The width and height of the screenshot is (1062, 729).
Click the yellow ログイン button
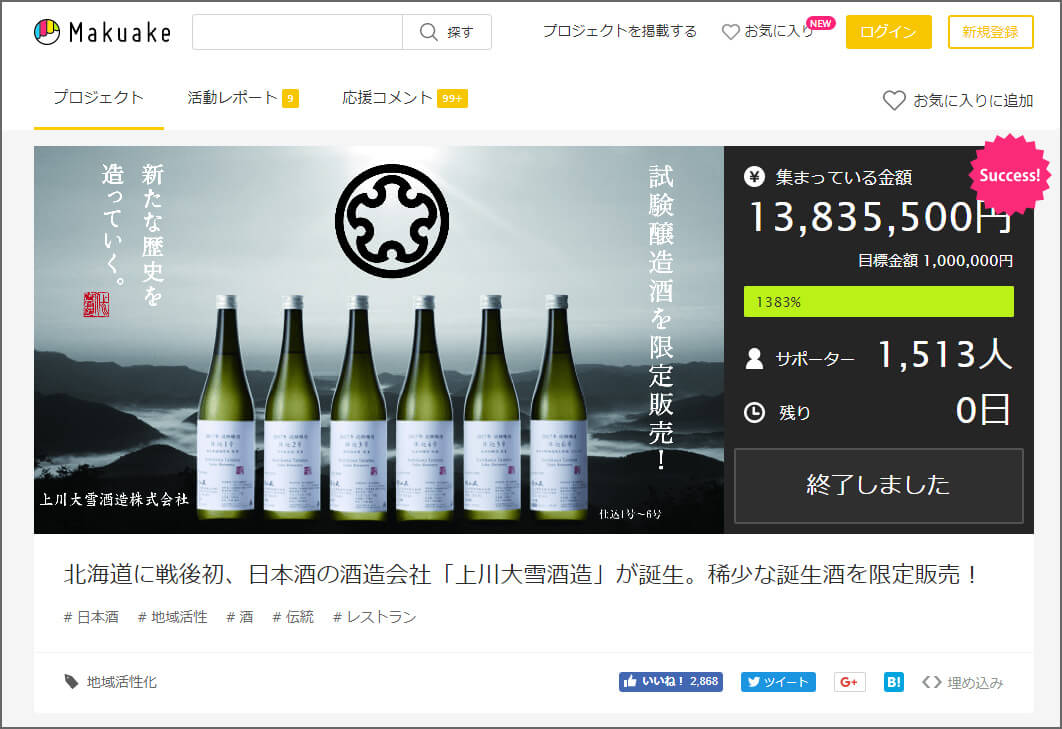pos(888,31)
